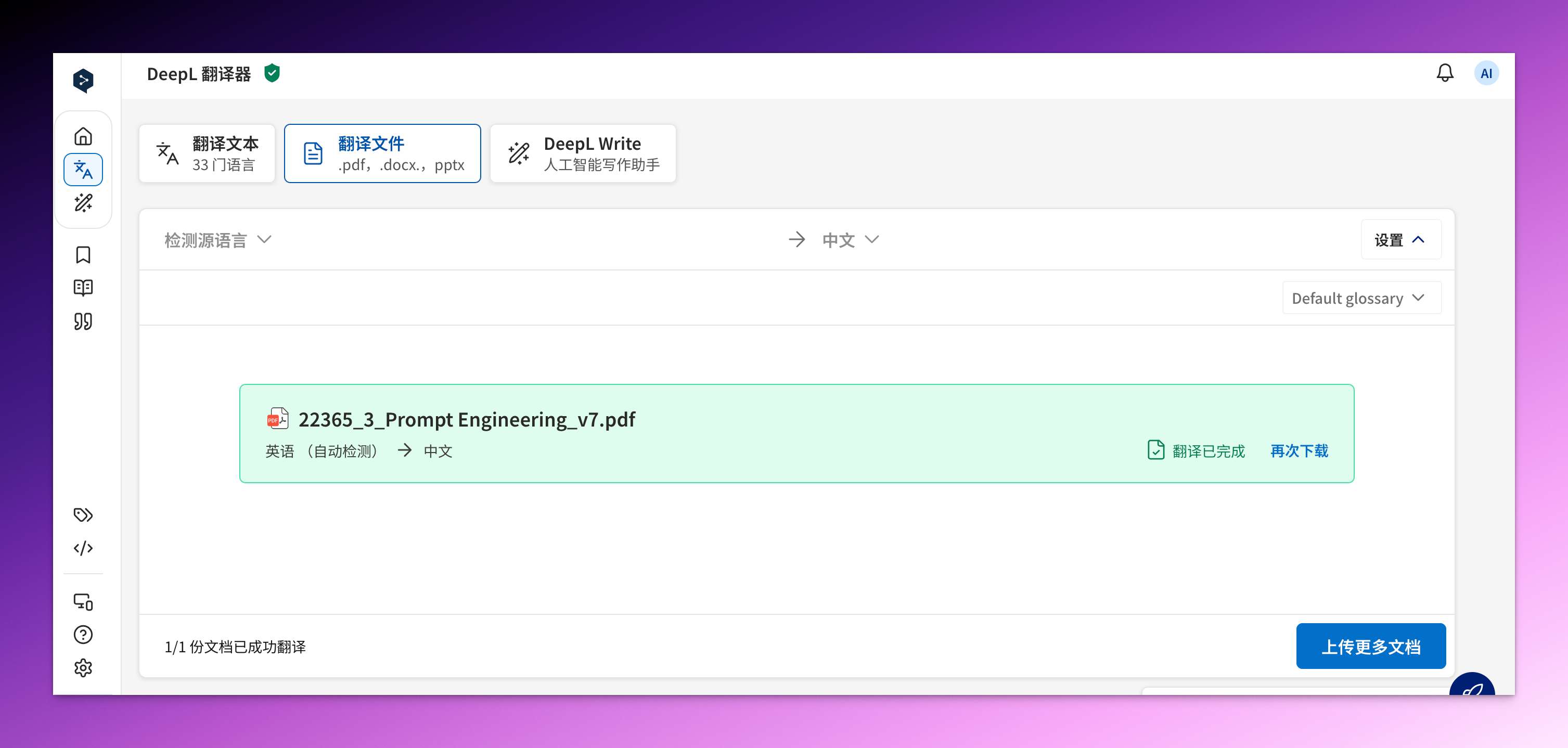Open the home icon in sidebar
Screen dimensions: 1568x748
click(83, 136)
